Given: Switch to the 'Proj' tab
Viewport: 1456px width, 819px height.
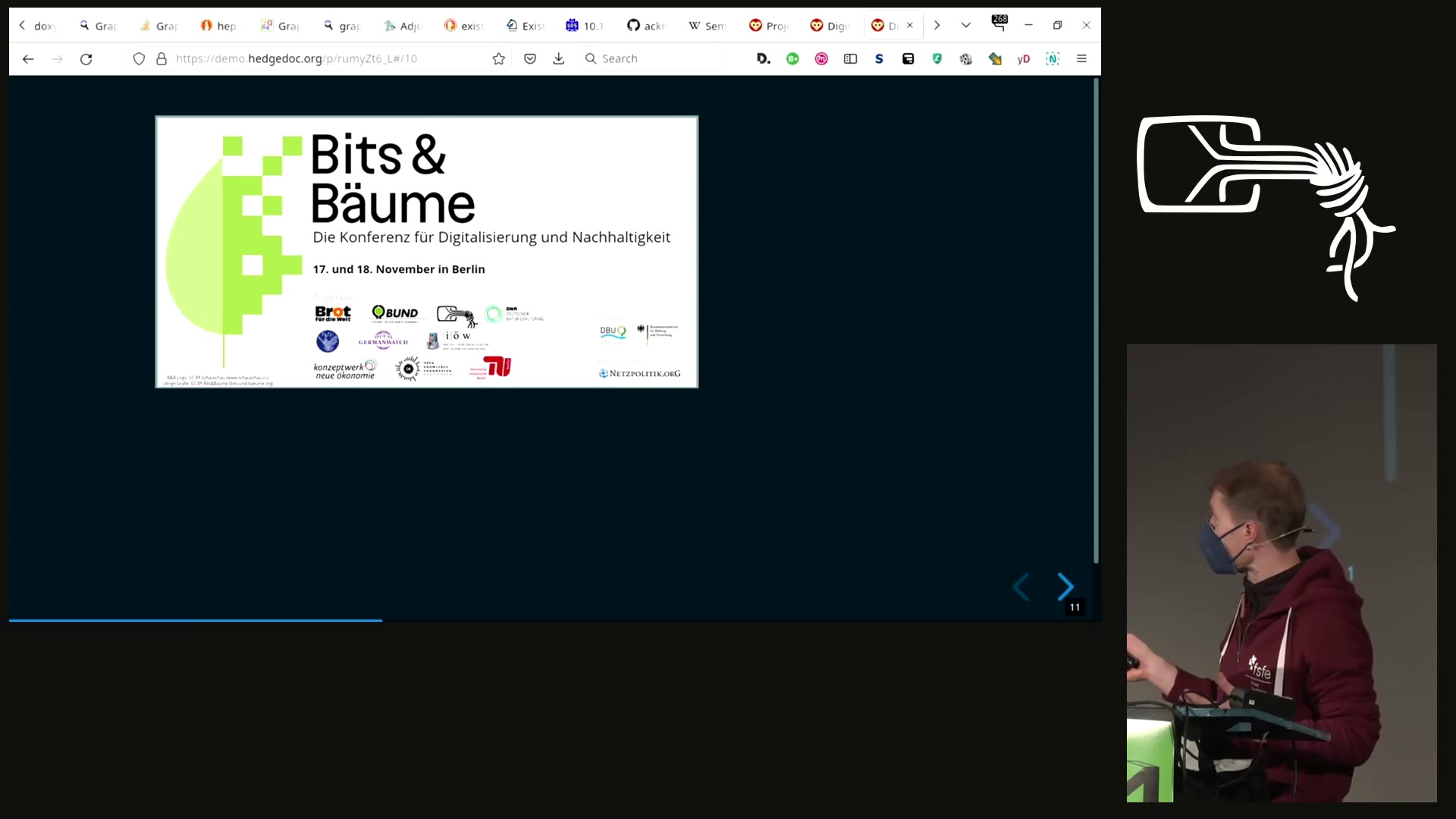Looking at the screenshot, I should click(x=767, y=26).
